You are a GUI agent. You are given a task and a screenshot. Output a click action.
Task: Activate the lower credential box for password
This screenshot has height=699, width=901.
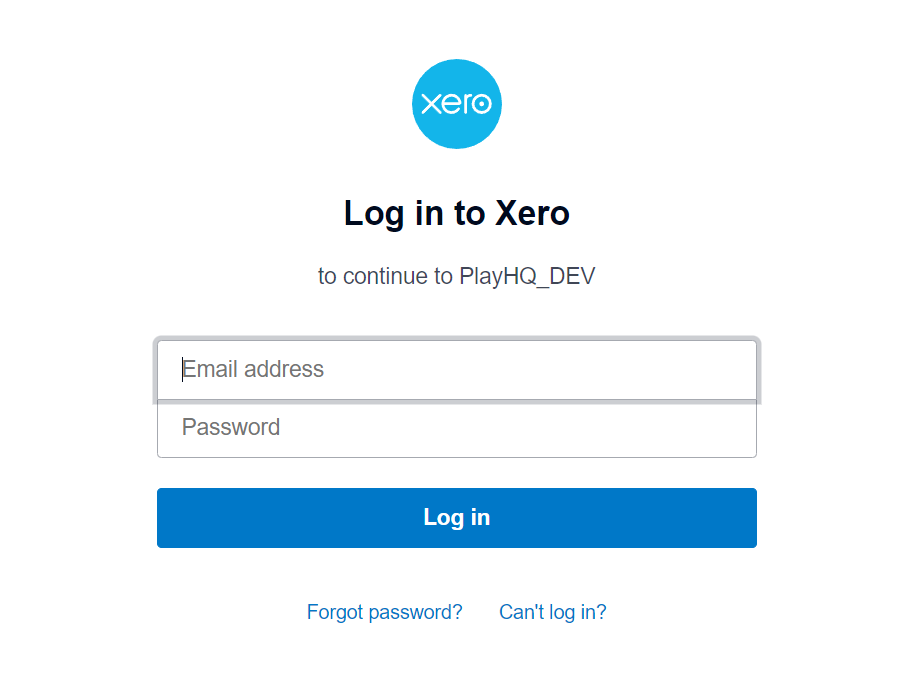(456, 428)
